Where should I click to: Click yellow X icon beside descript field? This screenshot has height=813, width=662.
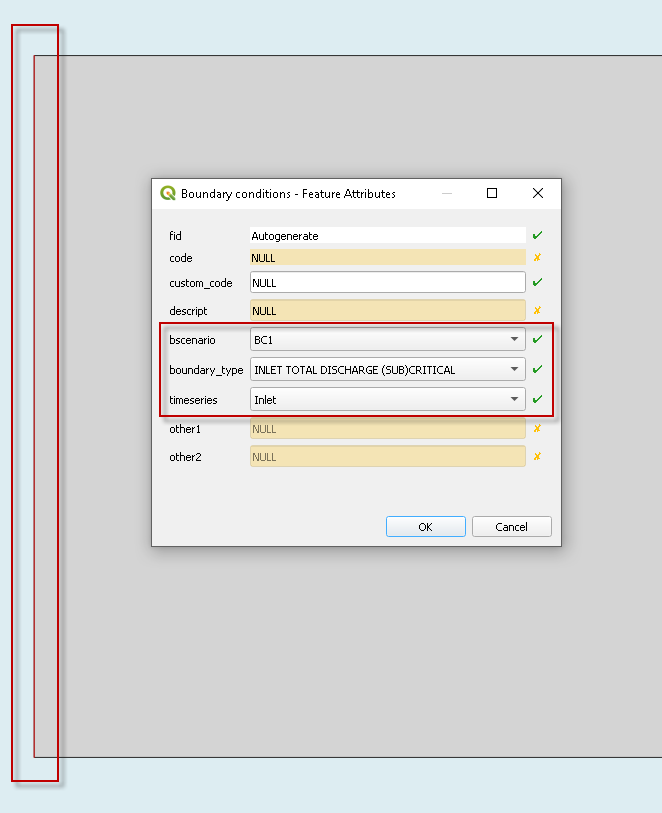point(537,311)
